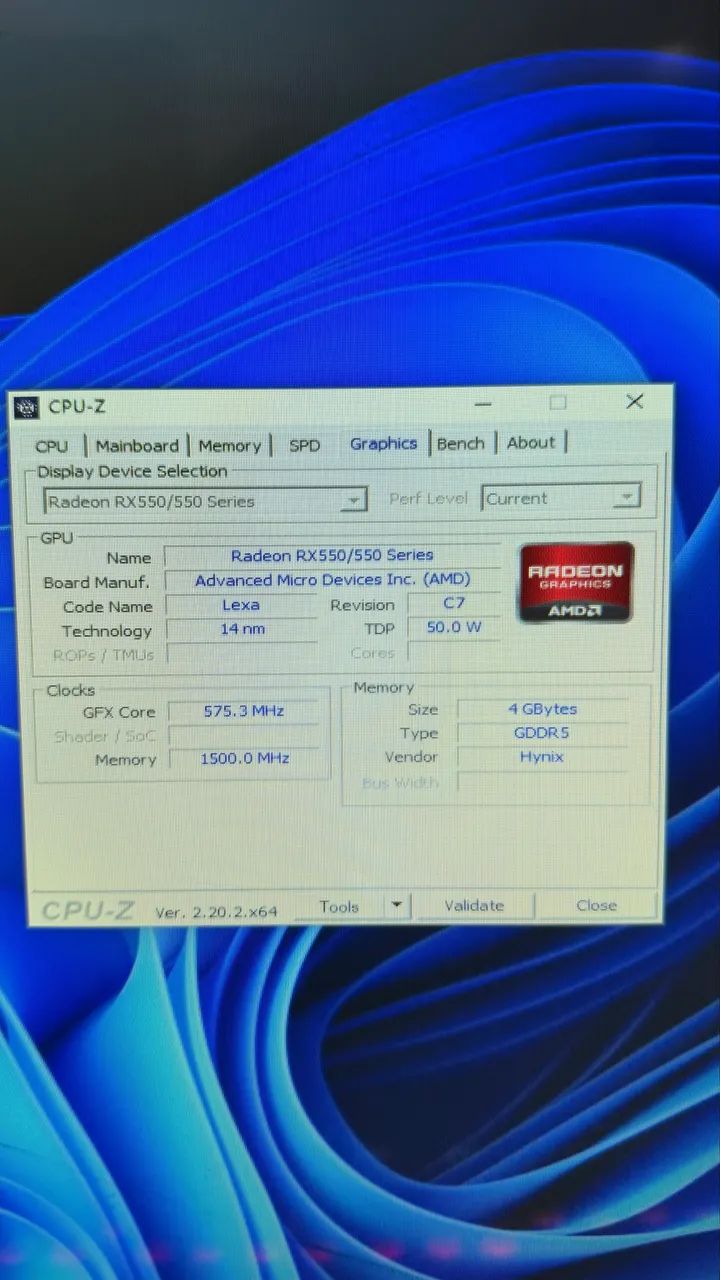Open the Mainboard tab
This screenshot has height=1280, width=720.
coord(137,446)
